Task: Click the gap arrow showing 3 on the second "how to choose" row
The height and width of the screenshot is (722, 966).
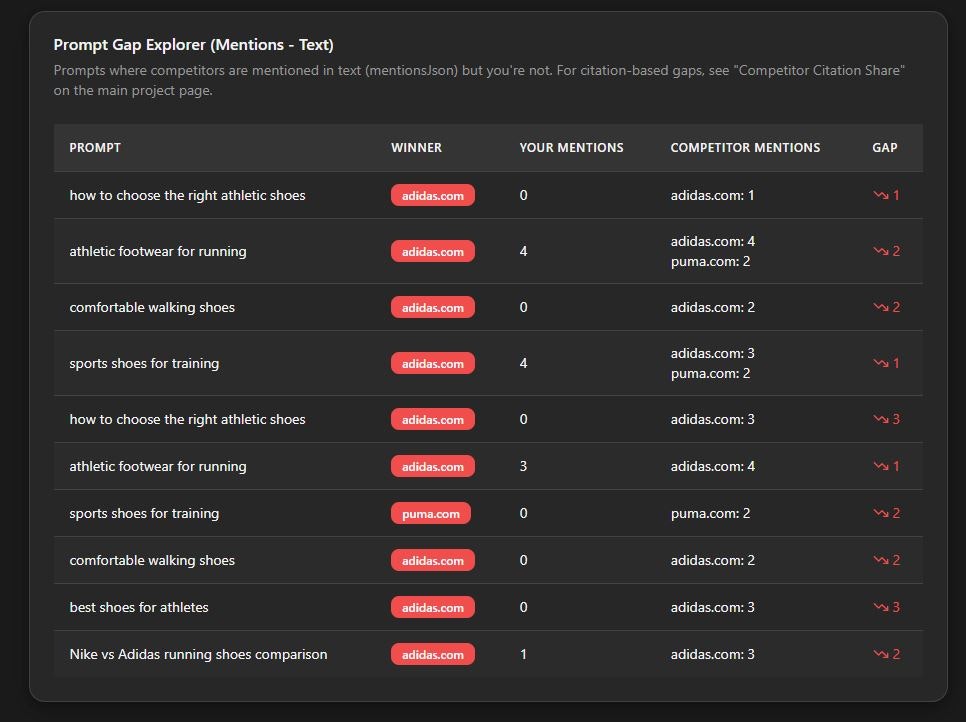Action: pos(884,419)
